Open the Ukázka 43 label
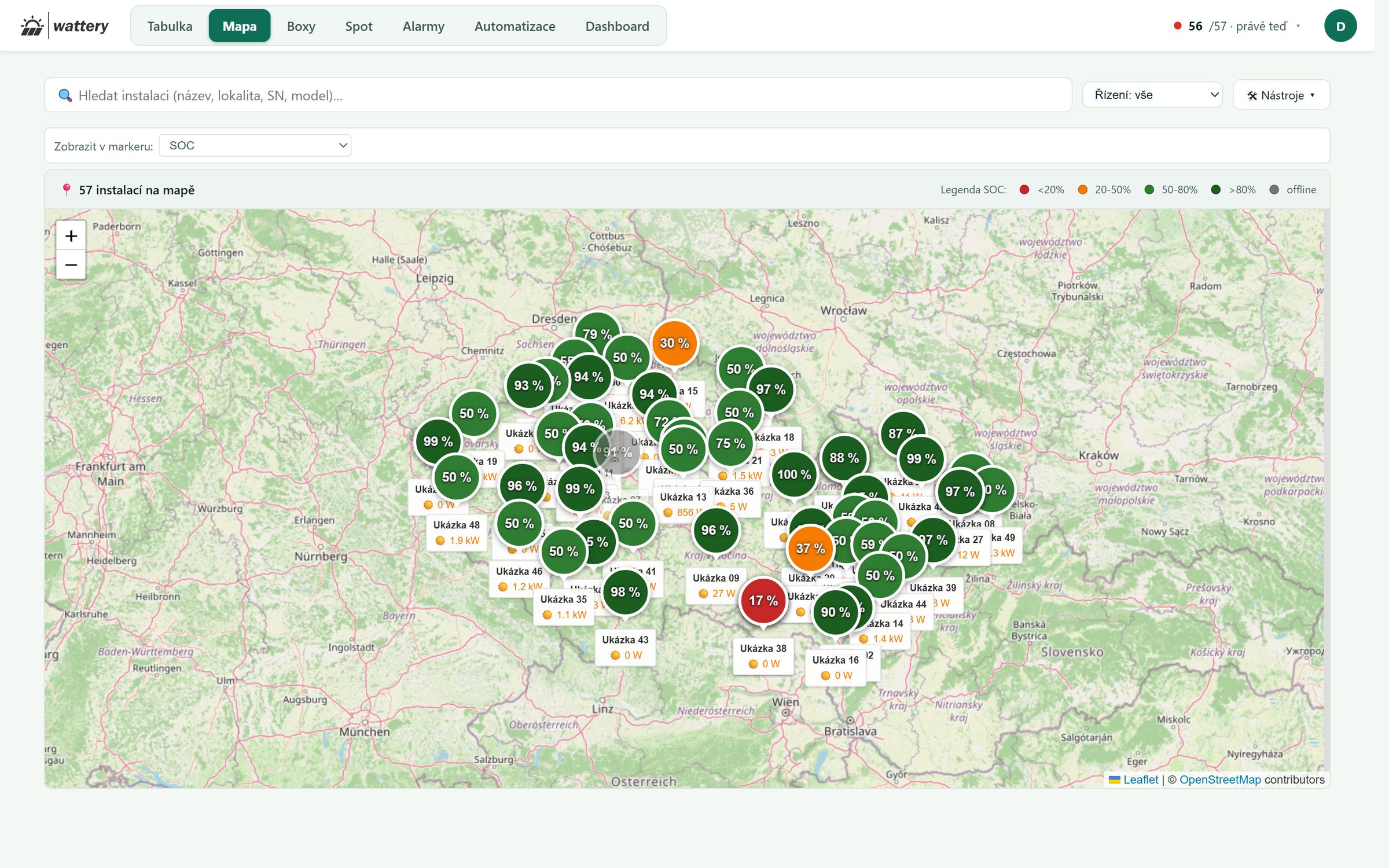Screen dimensions: 1389x868 pos(625,647)
